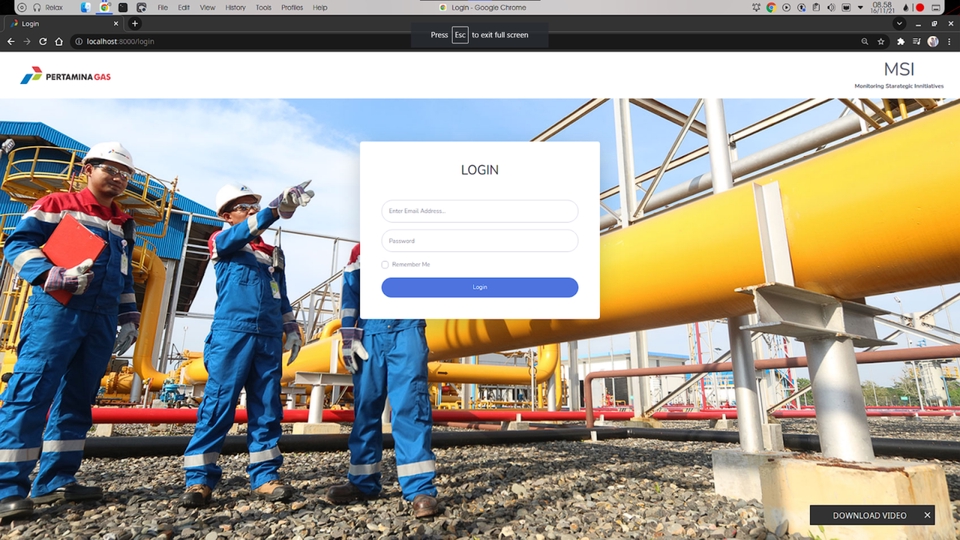Click the LOGIN heading text
Image resolution: width=960 pixels, height=540 pixels.
coord(479,170)
